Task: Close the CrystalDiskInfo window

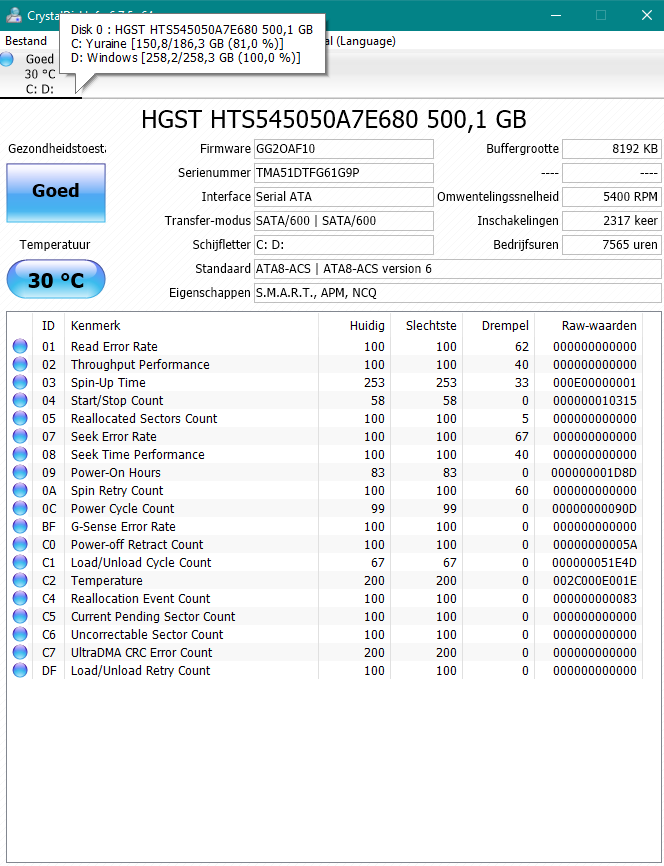Action: (x=646, y=15)
